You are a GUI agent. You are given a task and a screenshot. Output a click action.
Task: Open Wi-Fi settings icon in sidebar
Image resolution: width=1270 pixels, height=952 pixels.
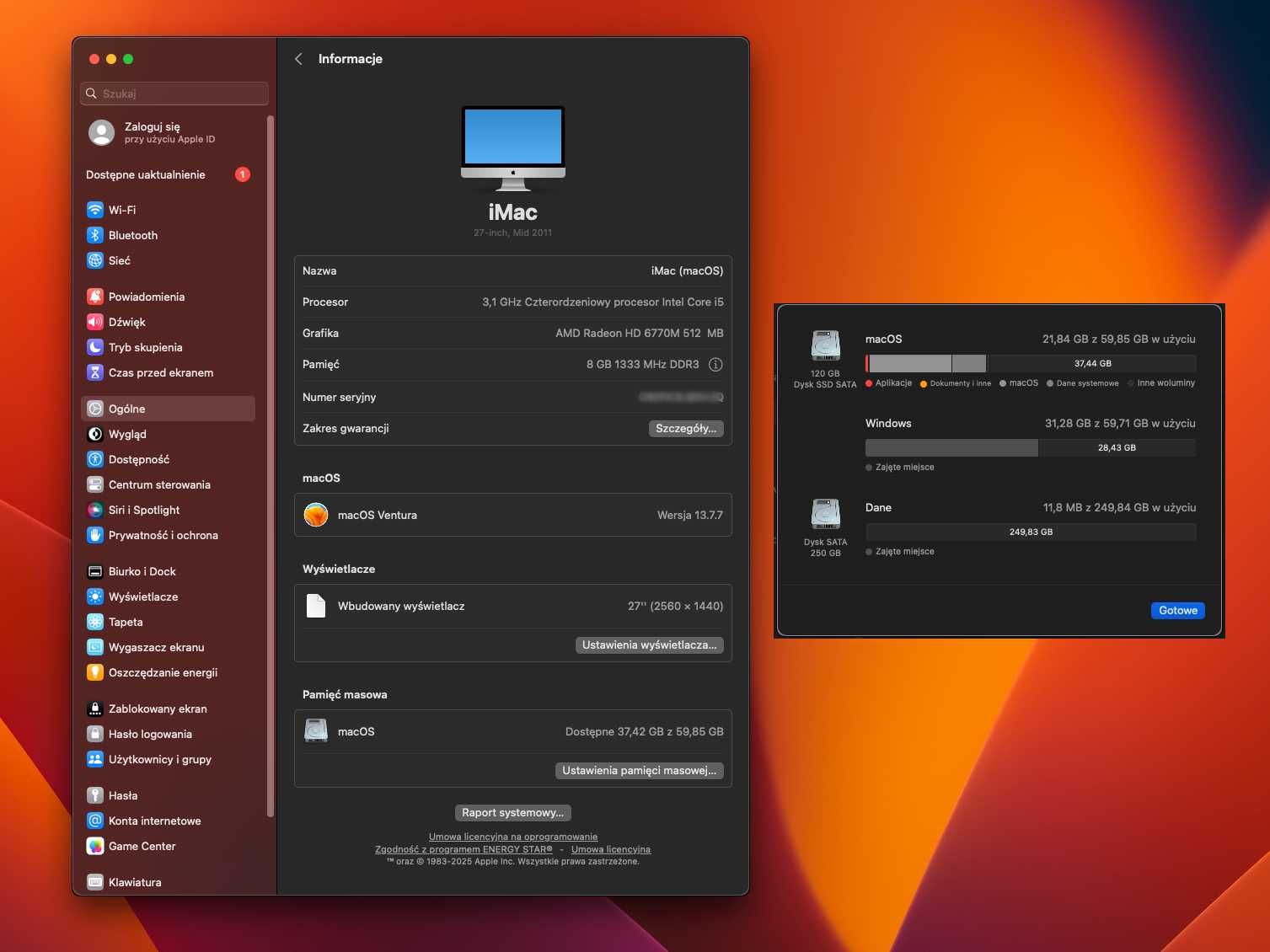95,210
